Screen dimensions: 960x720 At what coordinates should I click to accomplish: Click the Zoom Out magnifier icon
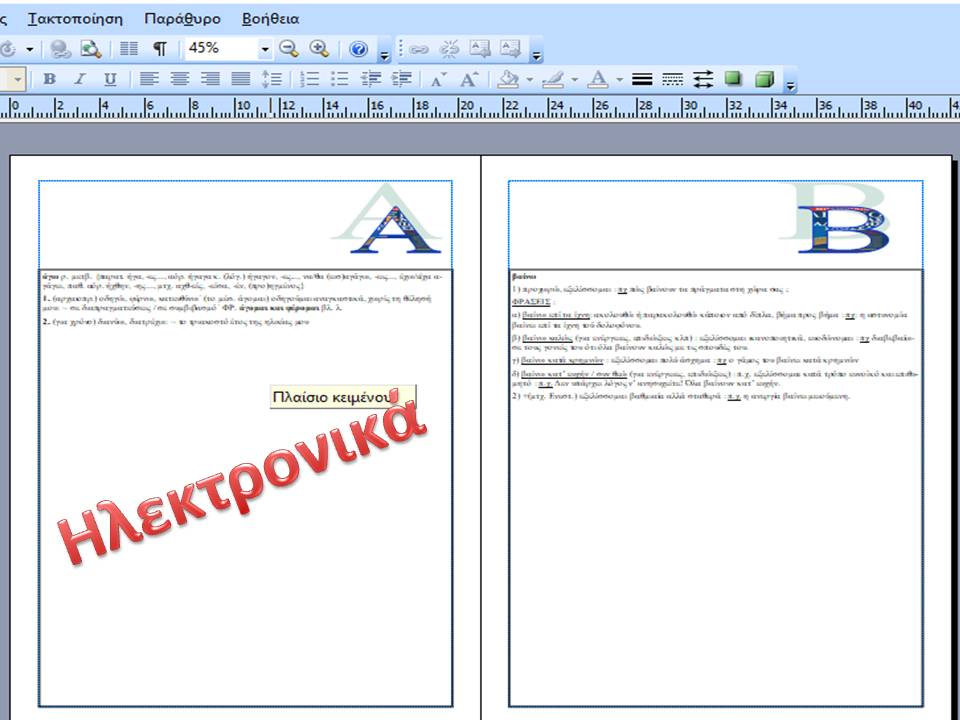point(289,49)
